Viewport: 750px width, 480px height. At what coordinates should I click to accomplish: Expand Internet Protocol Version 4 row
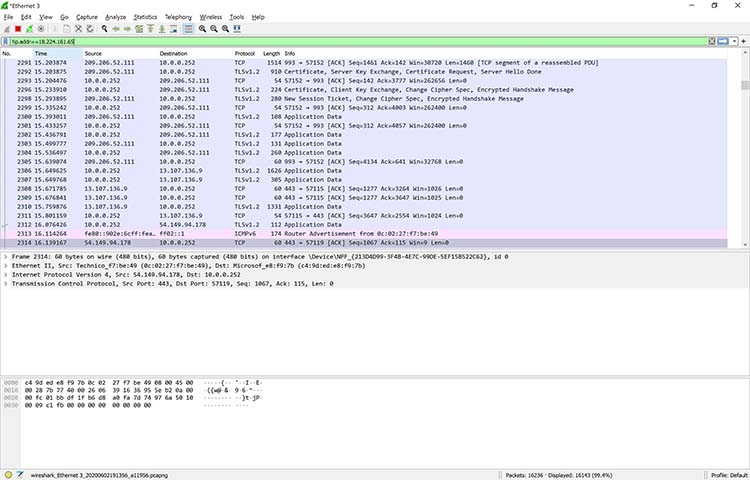point(5,275)
